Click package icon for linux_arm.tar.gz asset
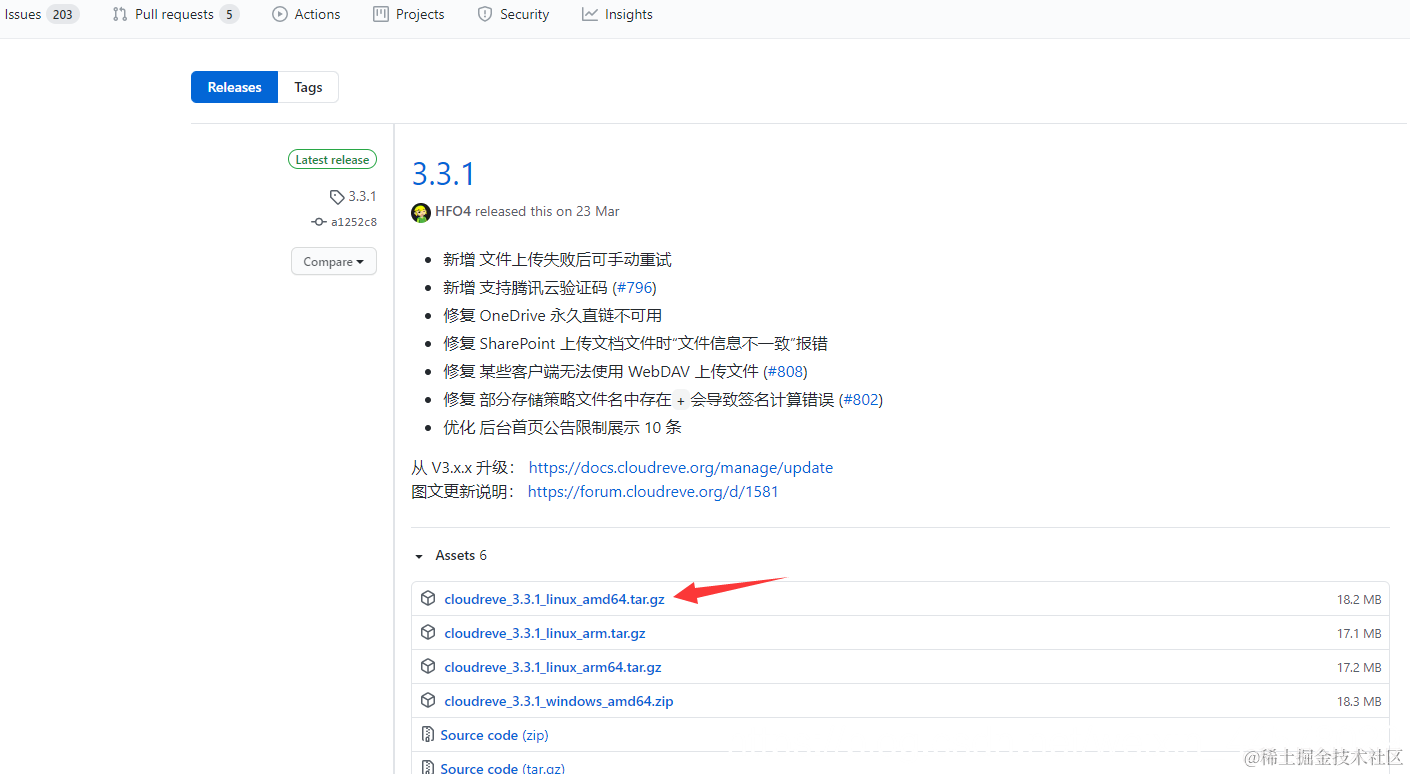Image resolution: width=1410 pixels, height=774 pixels. [428, 632]
